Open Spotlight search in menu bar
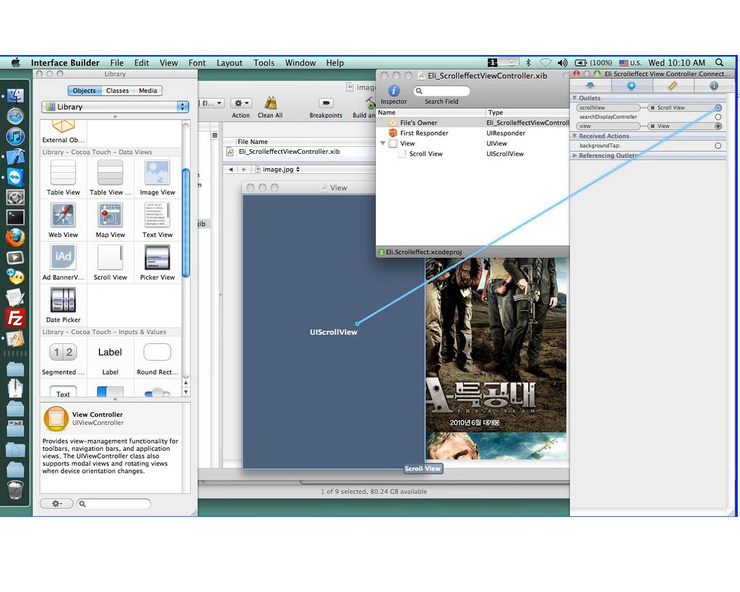The height and width of the screenshot is (592, 740). [719, 62]
